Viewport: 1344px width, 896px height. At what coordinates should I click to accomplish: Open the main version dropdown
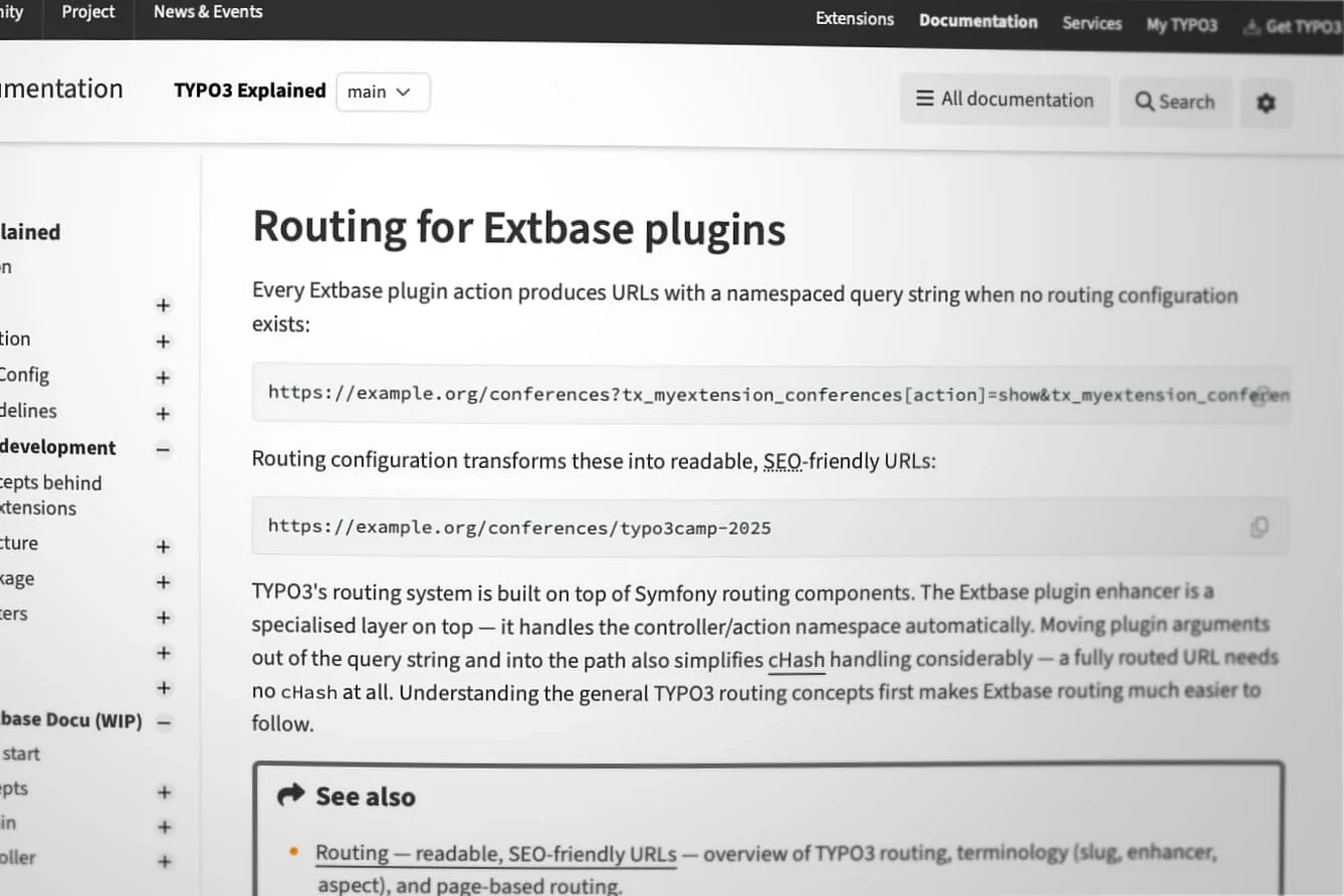383,92
